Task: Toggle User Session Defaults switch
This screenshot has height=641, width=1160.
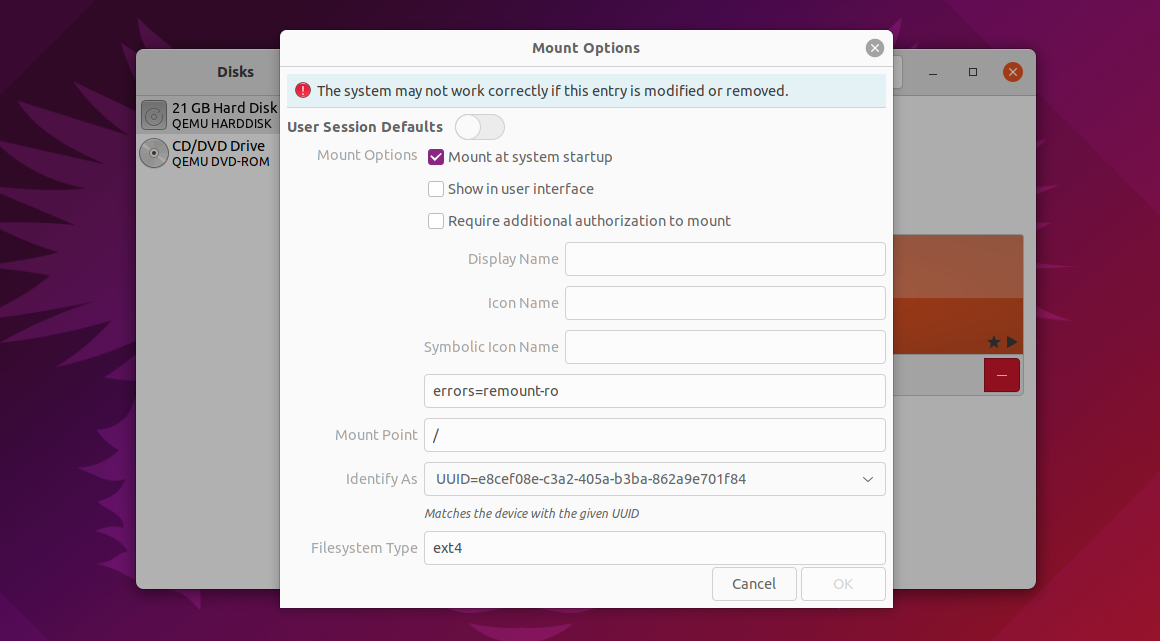Action: [479, 127]
